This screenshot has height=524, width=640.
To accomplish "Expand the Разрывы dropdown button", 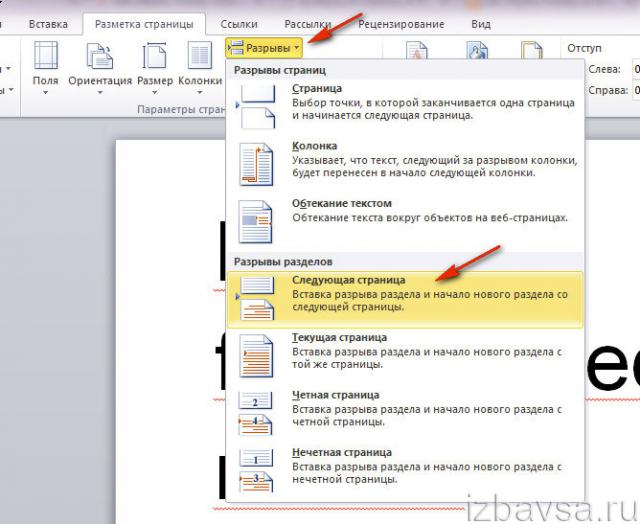I will pyautogui.click(x=264, y=47).
